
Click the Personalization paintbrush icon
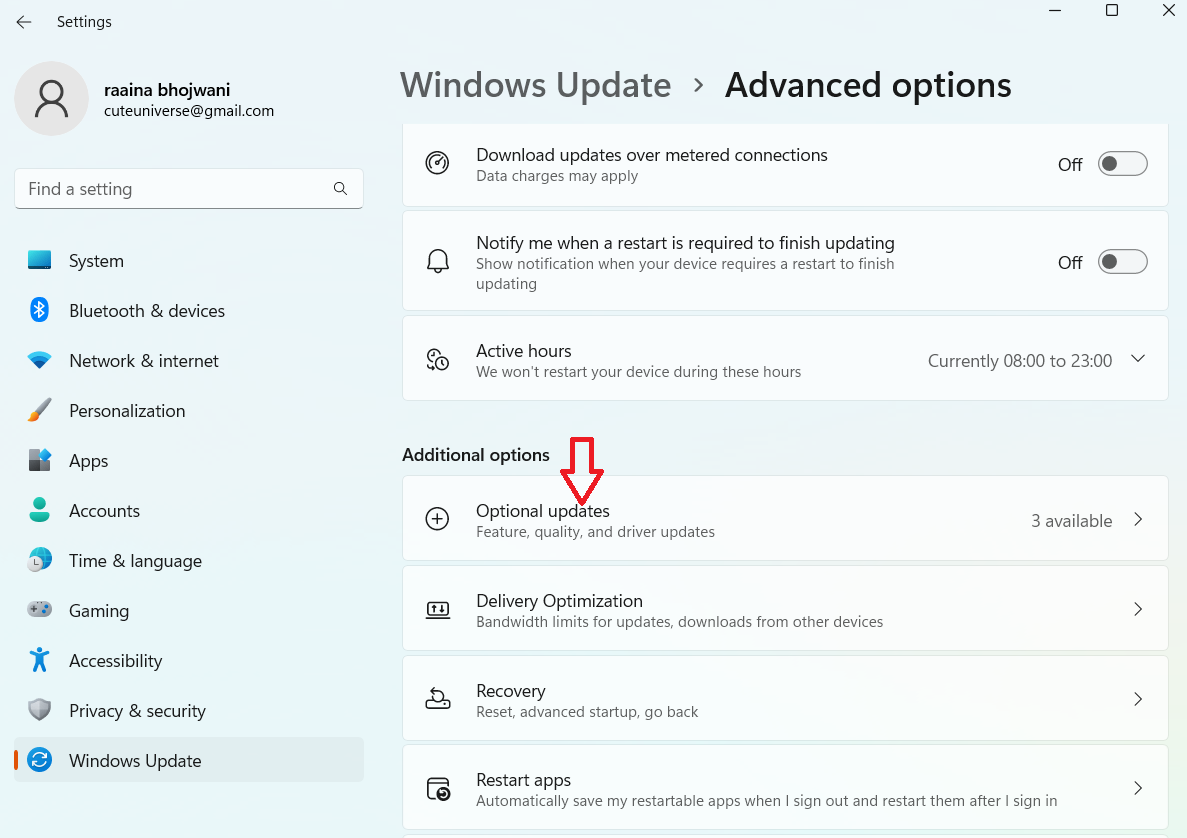(40, 411)
